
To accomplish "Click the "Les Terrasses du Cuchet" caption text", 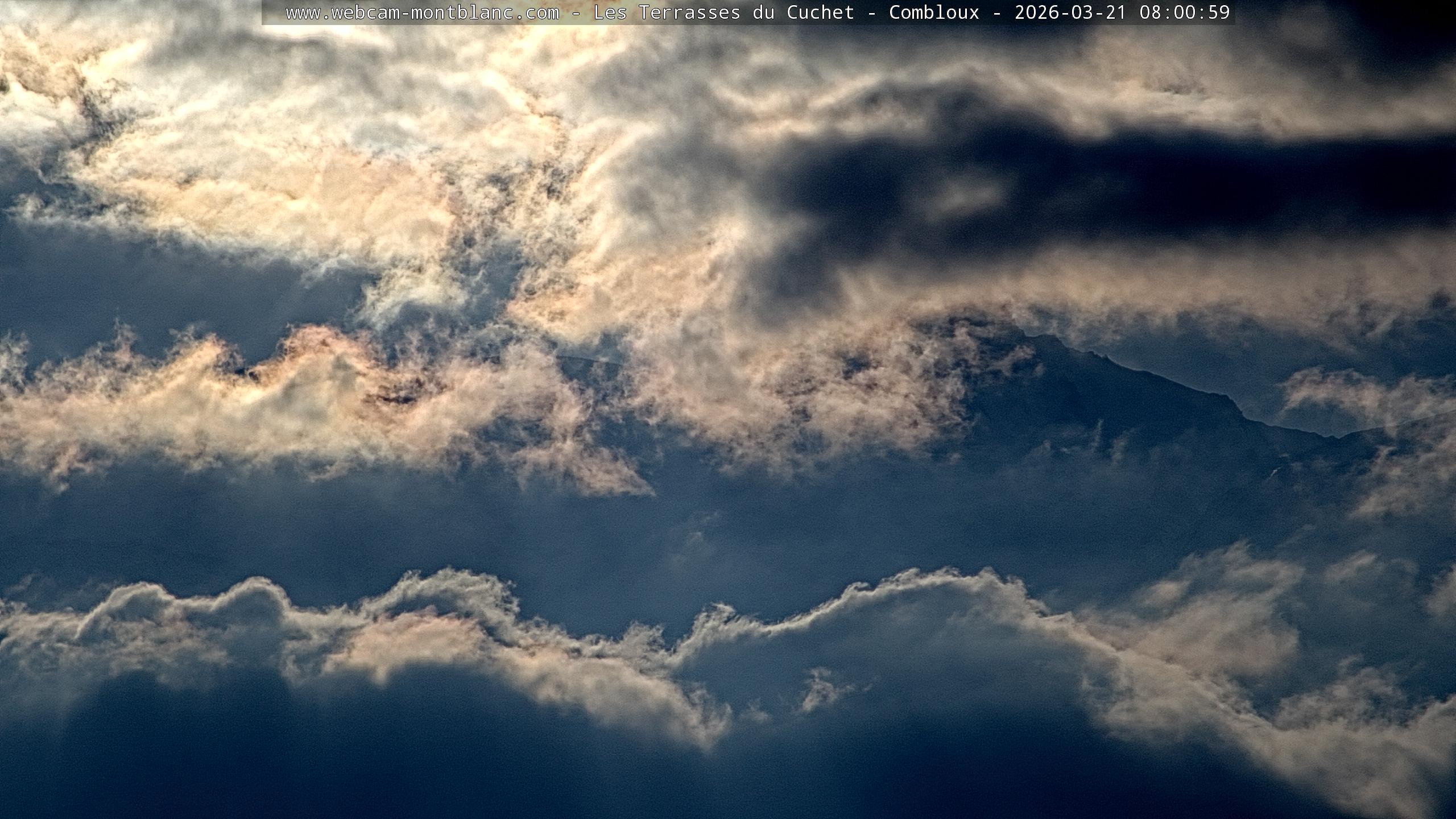I will [723, 13].
